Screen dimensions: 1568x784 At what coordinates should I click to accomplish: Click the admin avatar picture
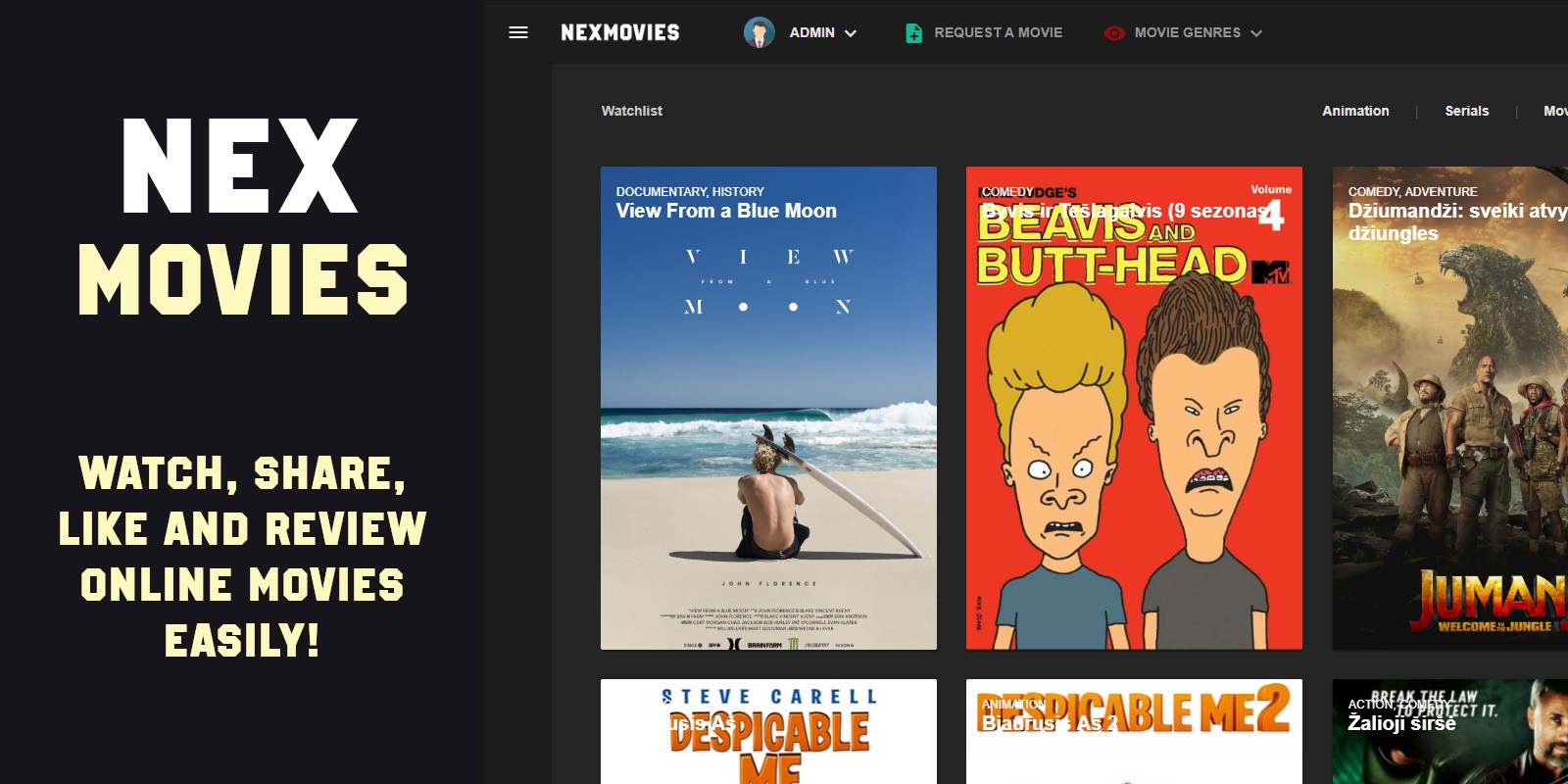(759, 32)
